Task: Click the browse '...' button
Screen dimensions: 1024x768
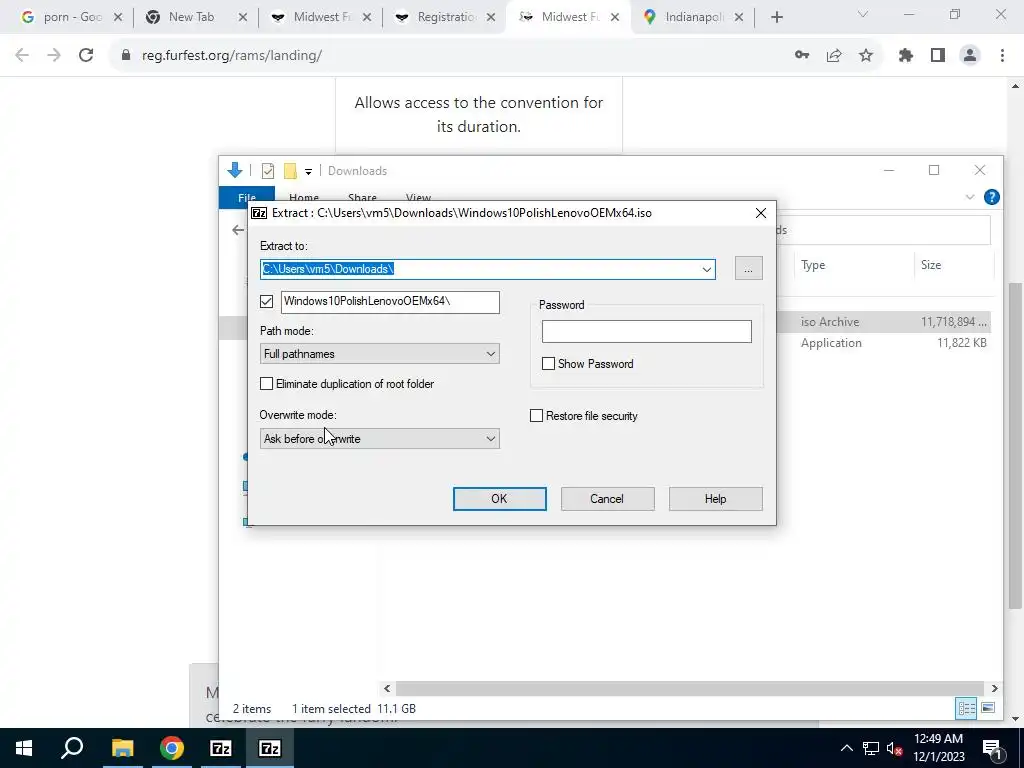Action: 748,268
